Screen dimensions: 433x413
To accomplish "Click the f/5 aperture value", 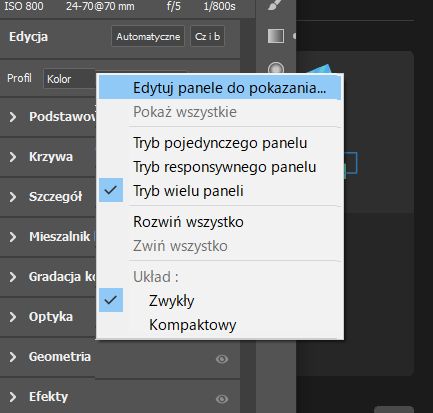I will point(174,6).
